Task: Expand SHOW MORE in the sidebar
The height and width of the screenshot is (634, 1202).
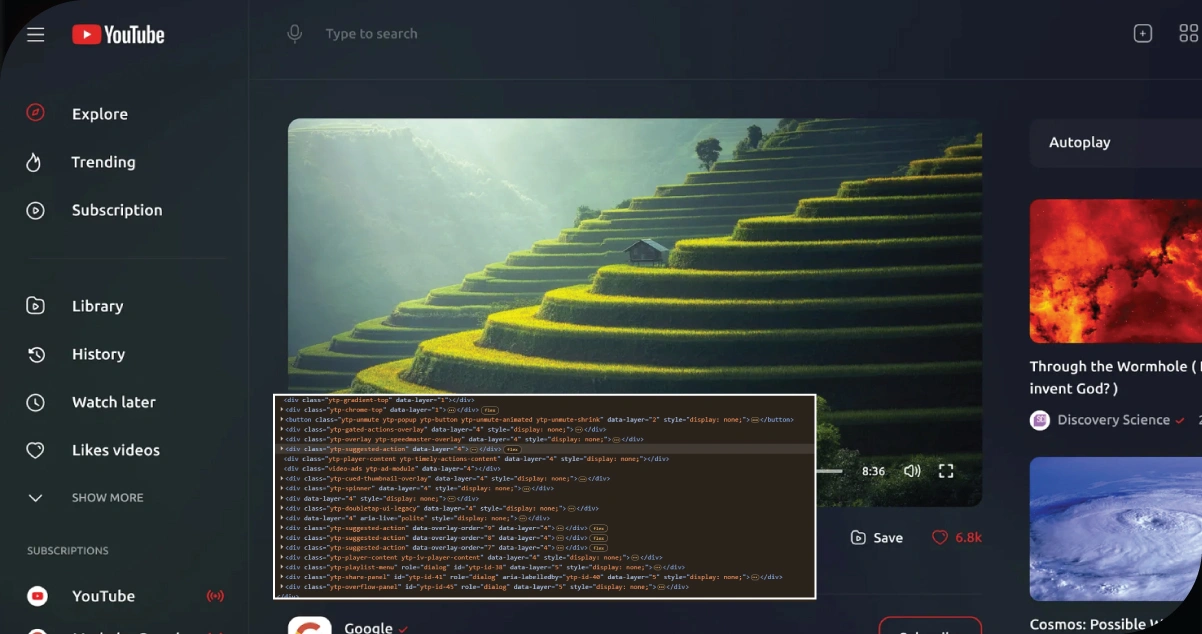Action: (107, 497)
